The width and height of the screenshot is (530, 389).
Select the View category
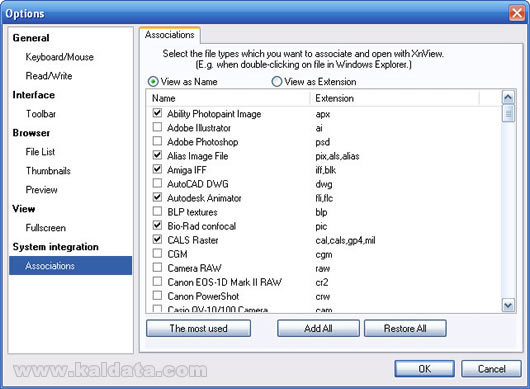pos(24,209)
